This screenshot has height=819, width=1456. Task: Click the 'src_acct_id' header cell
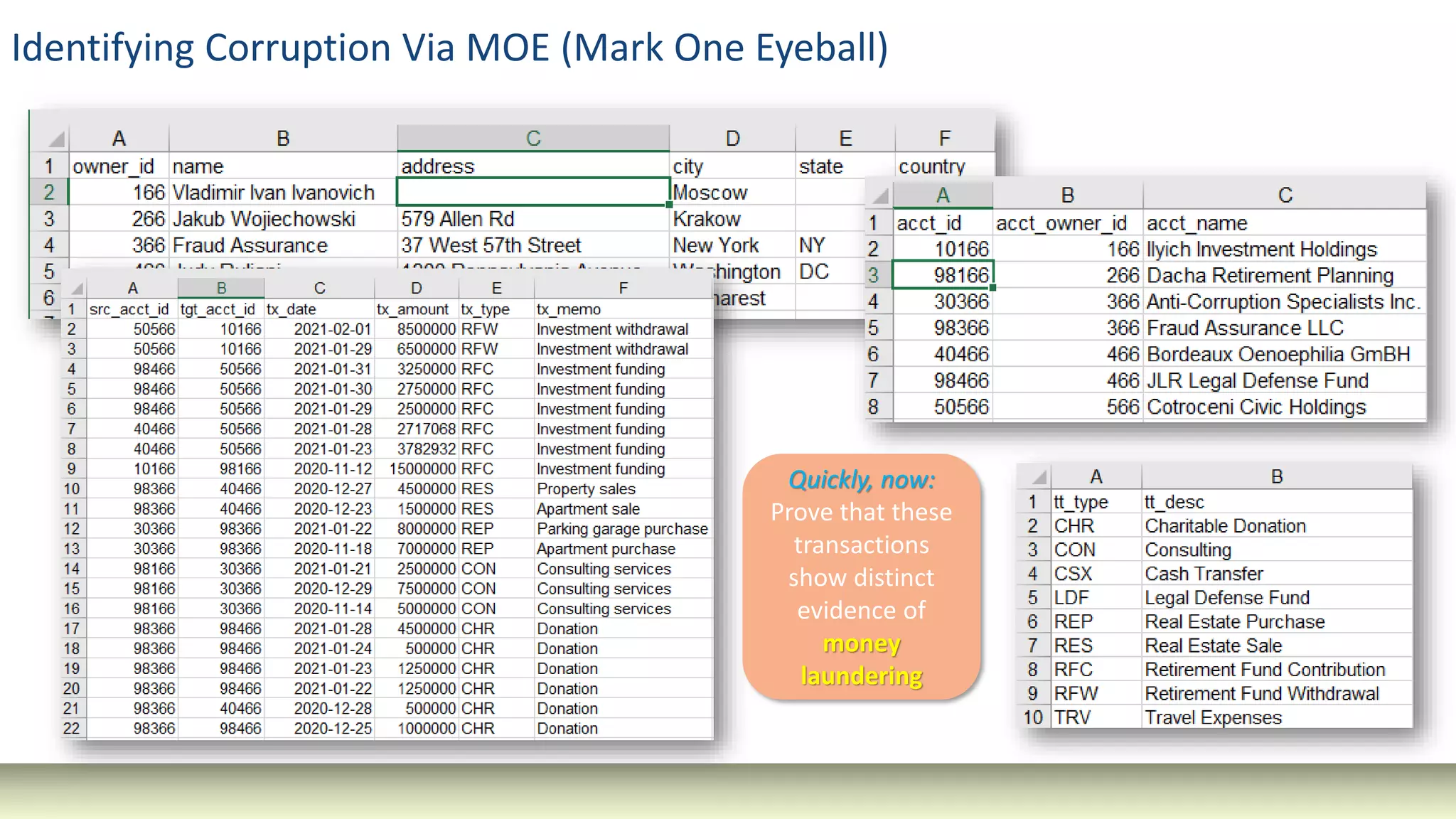[132, 309]
